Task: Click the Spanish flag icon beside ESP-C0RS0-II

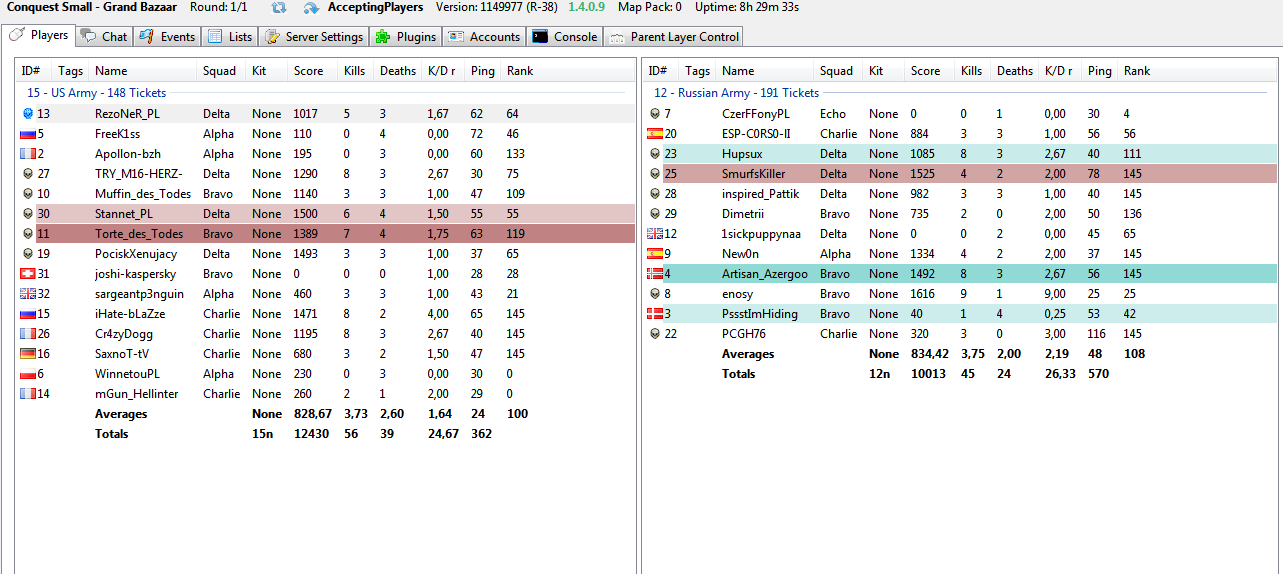Action: coord(655,134)
